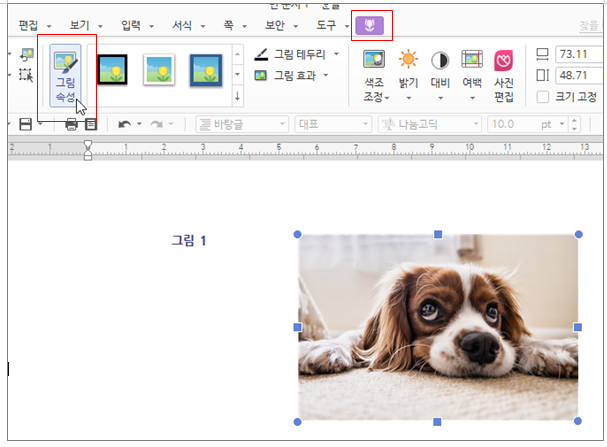
Task: Apply the white-framed picture style thumbnail
Action: coord(159,70)
